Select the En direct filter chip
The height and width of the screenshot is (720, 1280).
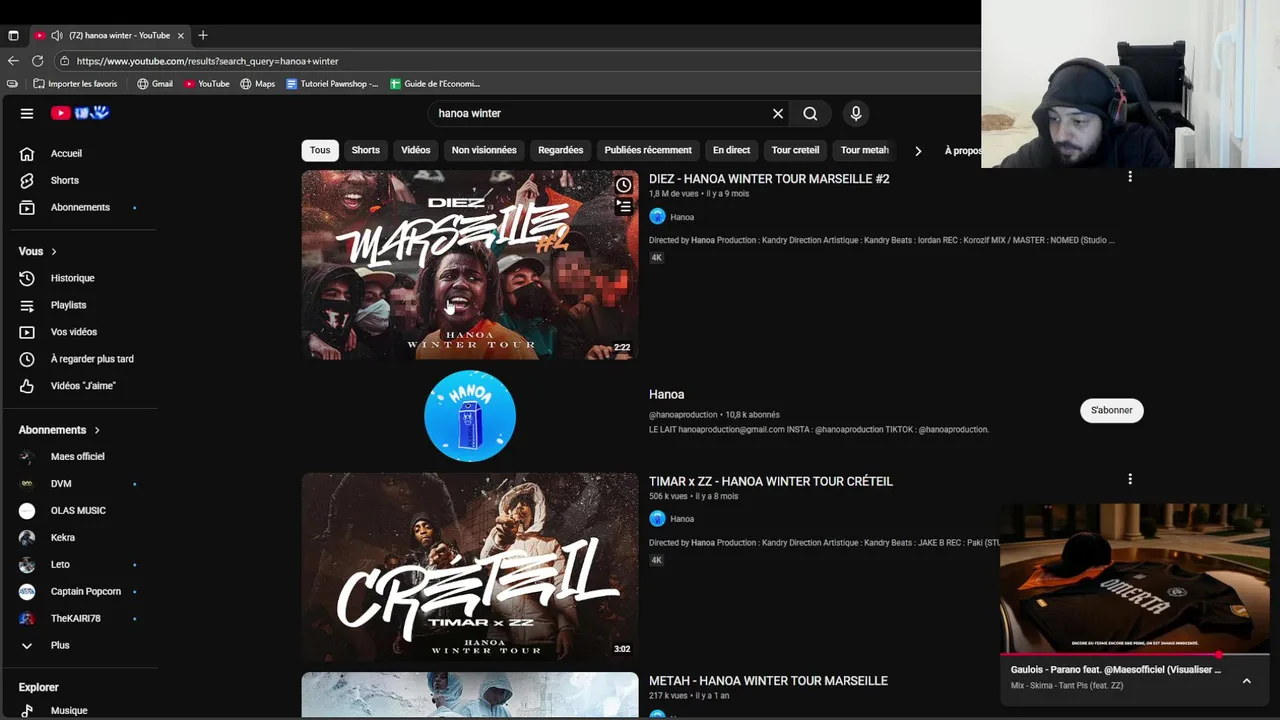(731, 150)
